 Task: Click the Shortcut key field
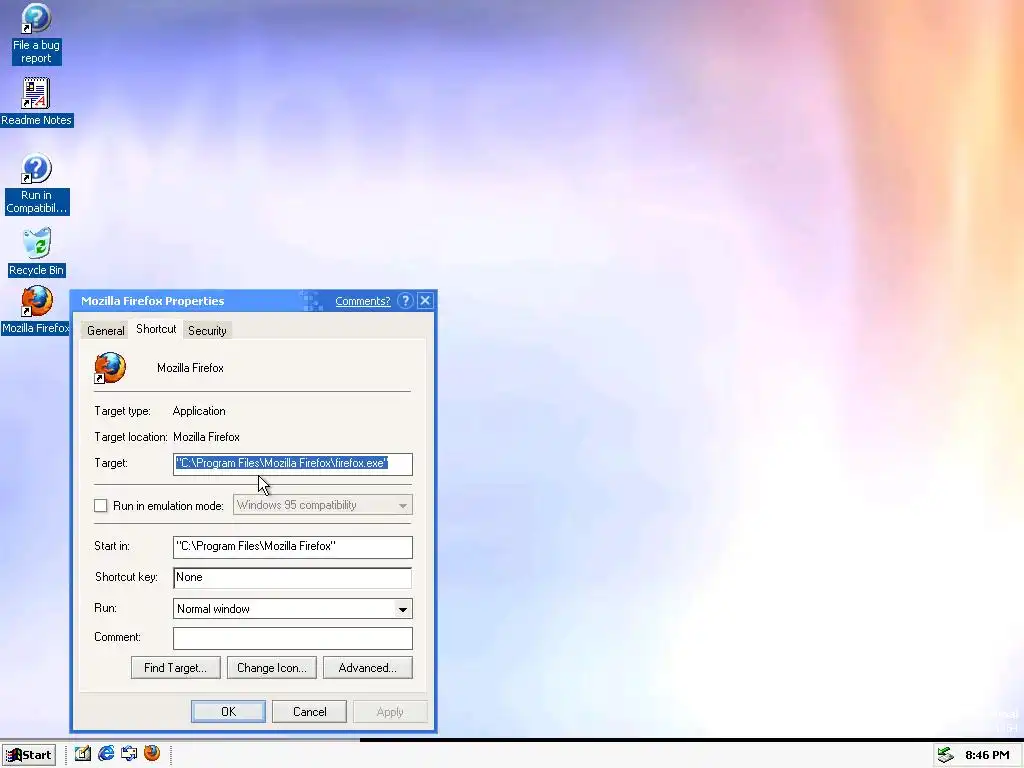[293, 577]
